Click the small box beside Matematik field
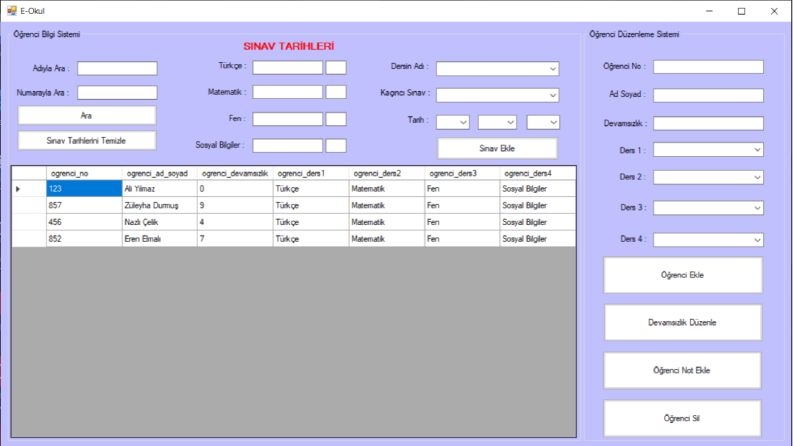 point(336,92)
